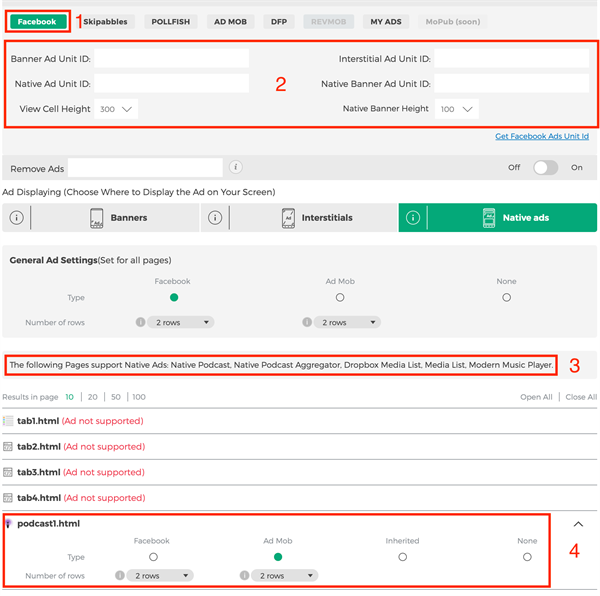Switch to the AD MOB tab
Viewport: 600px width, 596px height.
231,21
